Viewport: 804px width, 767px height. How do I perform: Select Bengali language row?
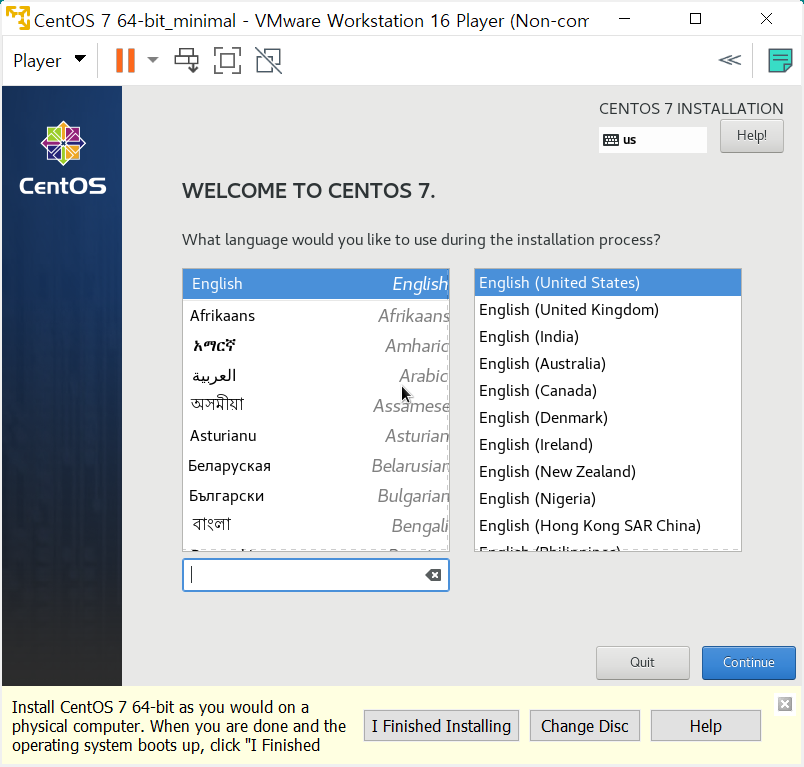316,525
